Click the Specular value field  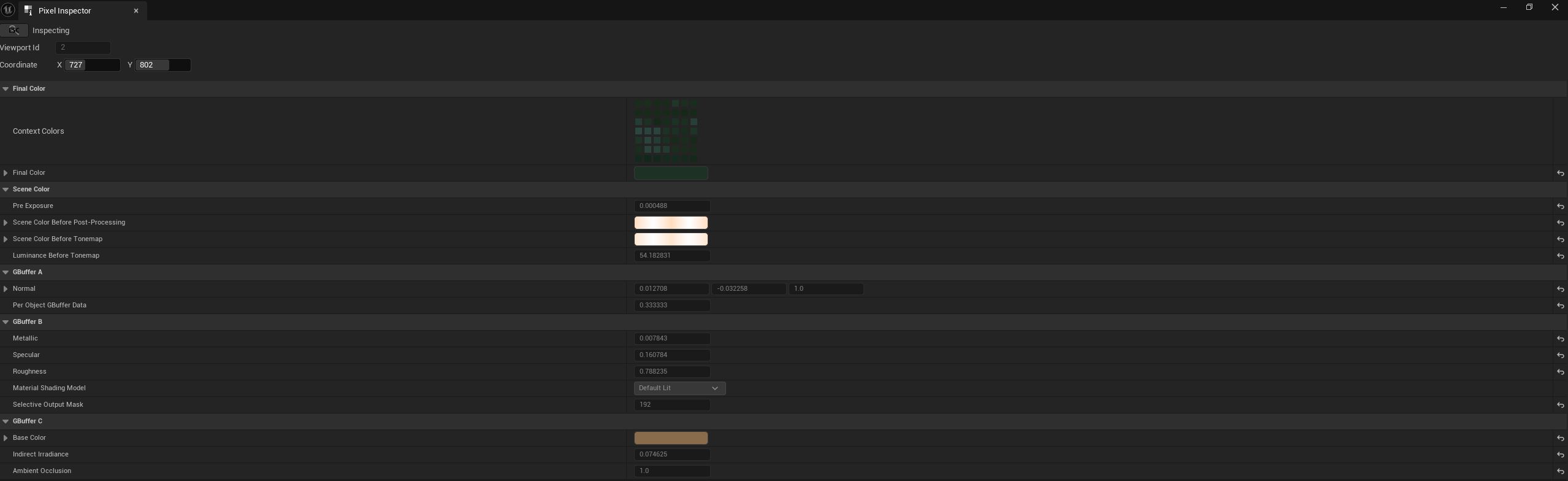pos(672,355)
